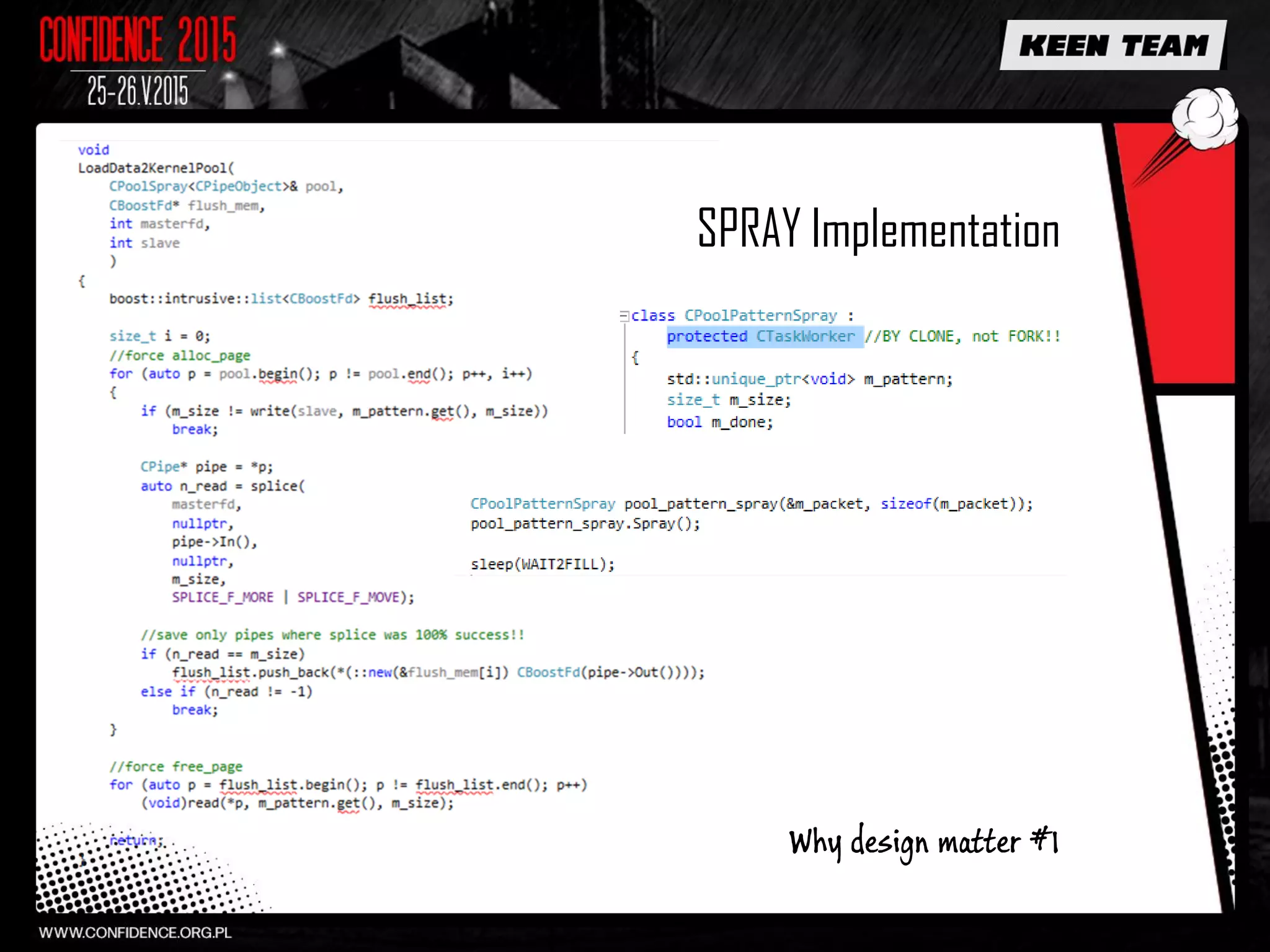Collapse the CPoolPatternSpray class outline box
Screen dimensions: 1270x952
[x=624, y=316]
